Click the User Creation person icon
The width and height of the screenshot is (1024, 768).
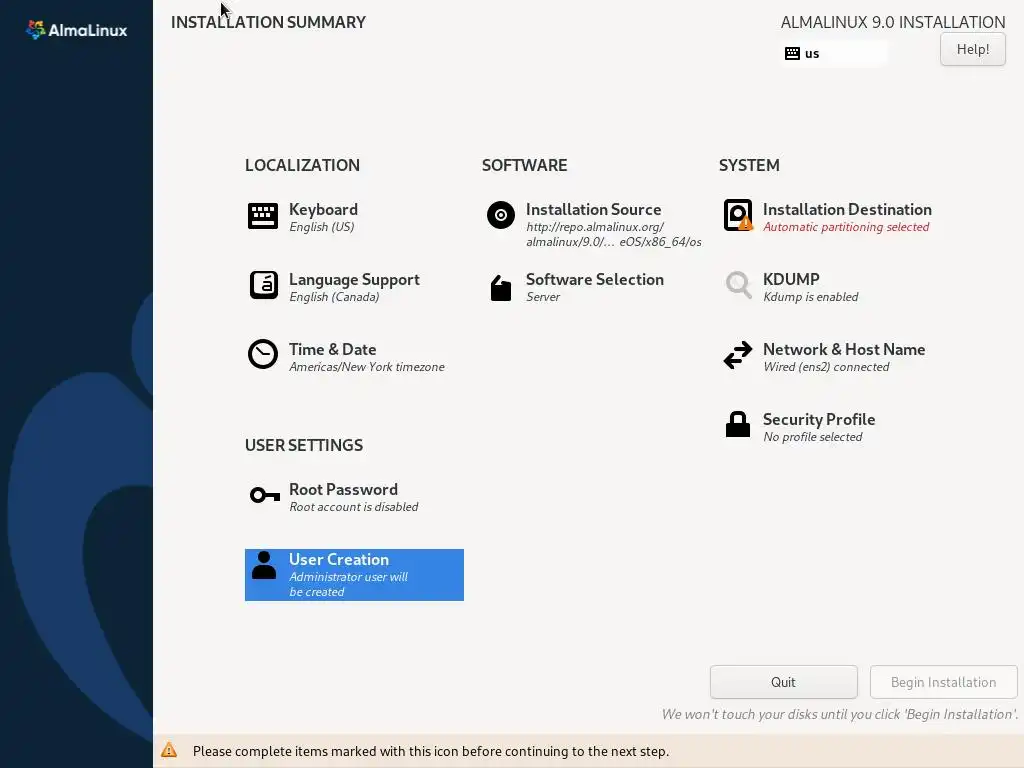(264, 566)
